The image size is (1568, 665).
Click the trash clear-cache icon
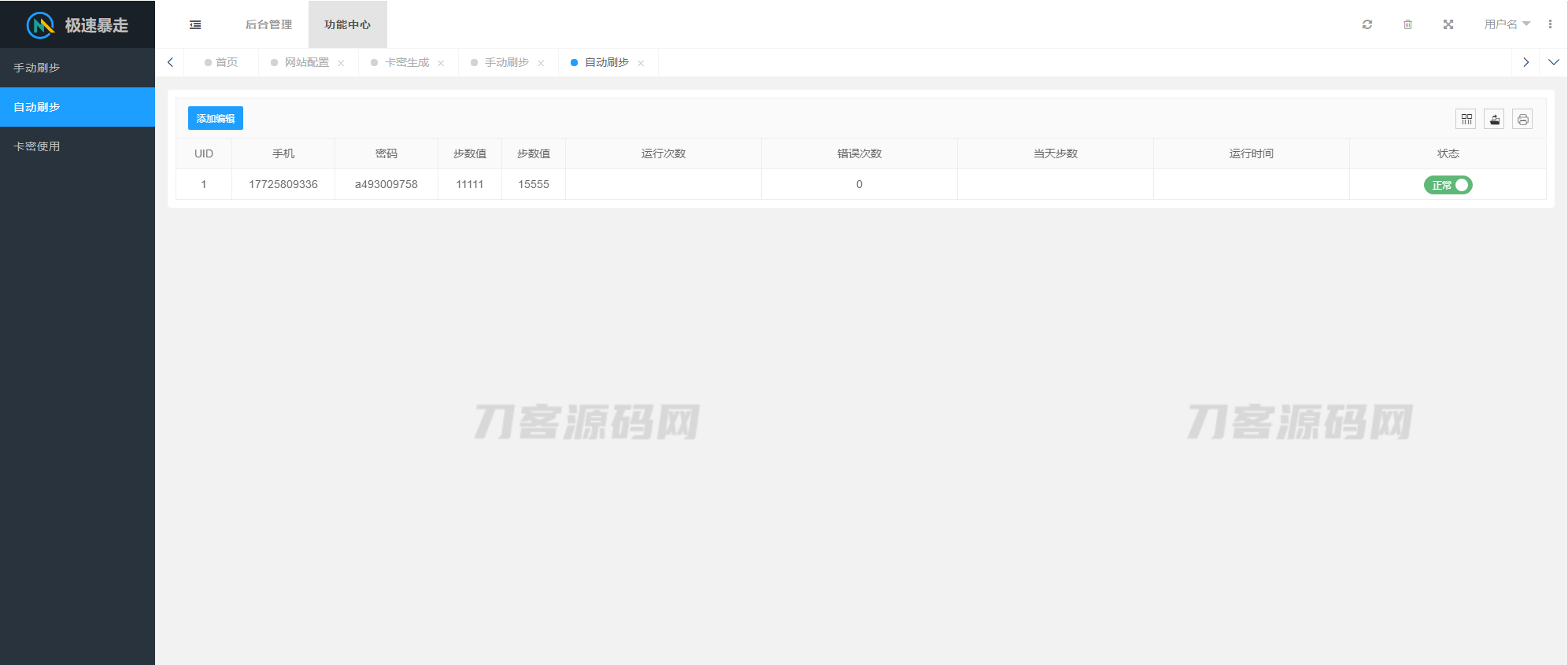[1407, 24]
